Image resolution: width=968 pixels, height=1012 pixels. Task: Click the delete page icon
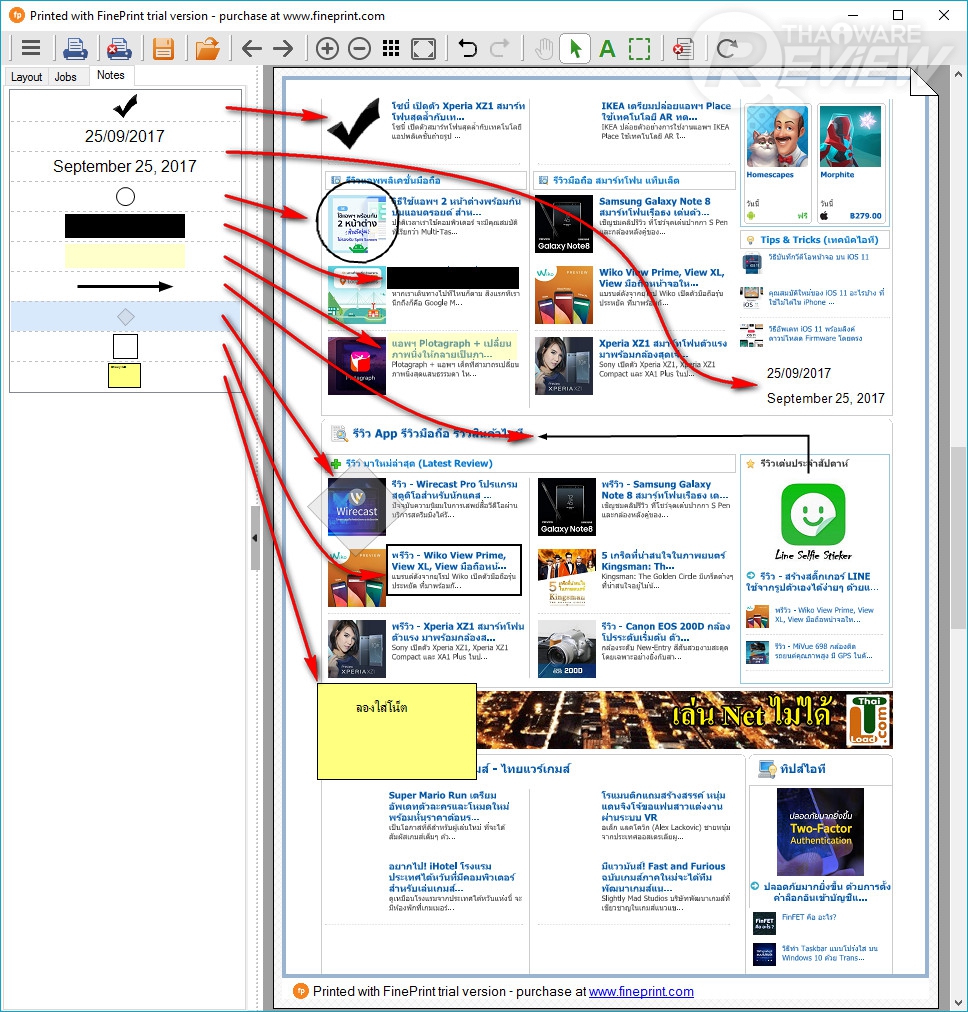tap(683, 49)
